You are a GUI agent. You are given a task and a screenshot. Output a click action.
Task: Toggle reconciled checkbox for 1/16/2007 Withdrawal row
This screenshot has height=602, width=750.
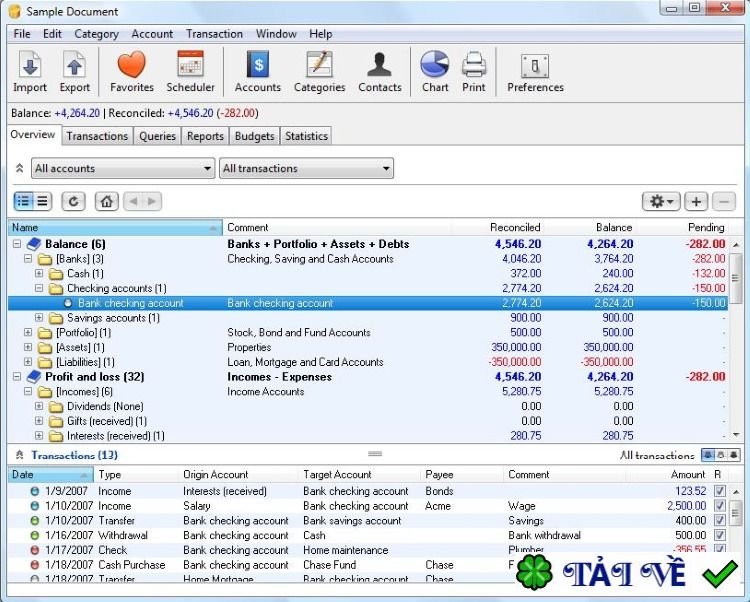pos(720,536)
